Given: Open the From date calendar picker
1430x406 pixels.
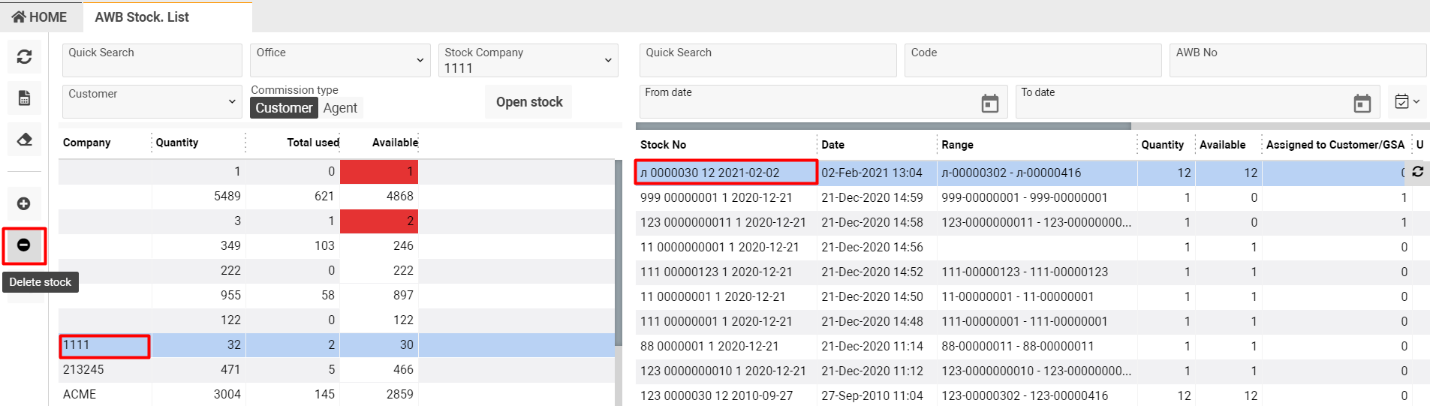Looking at the screenshot, I should (x=989, y=103).
